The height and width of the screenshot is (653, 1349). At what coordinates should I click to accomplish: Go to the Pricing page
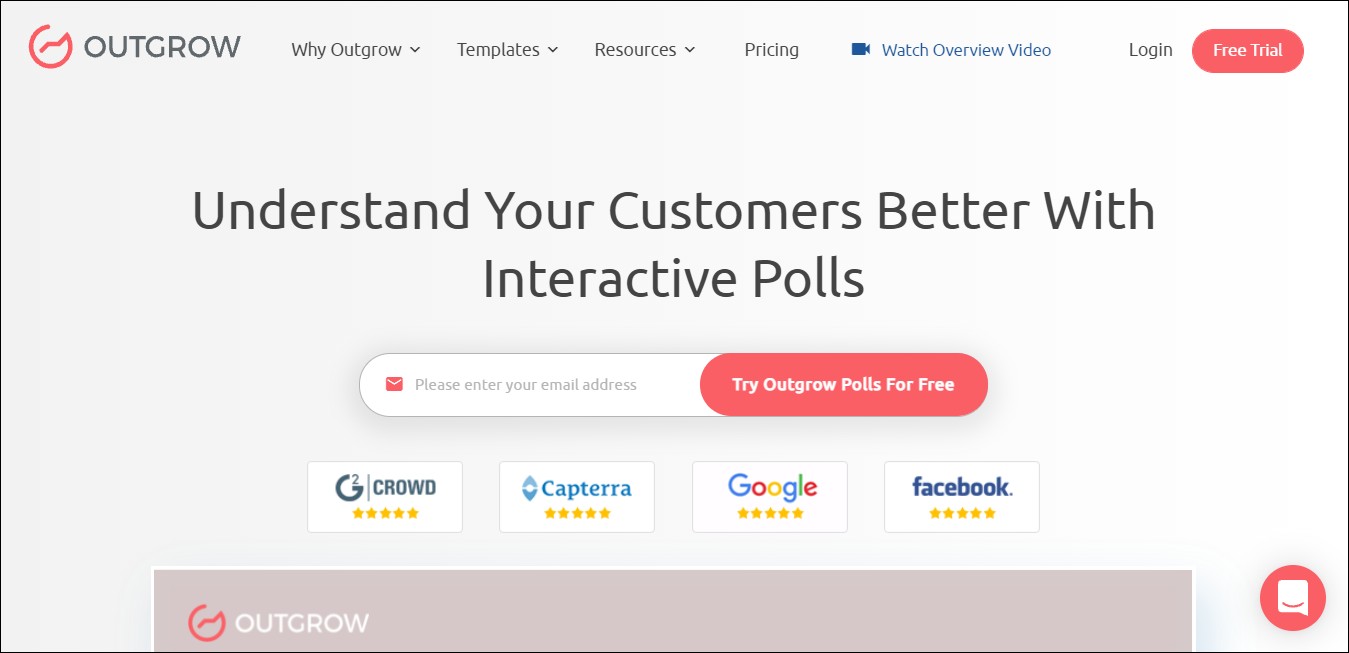772,50
